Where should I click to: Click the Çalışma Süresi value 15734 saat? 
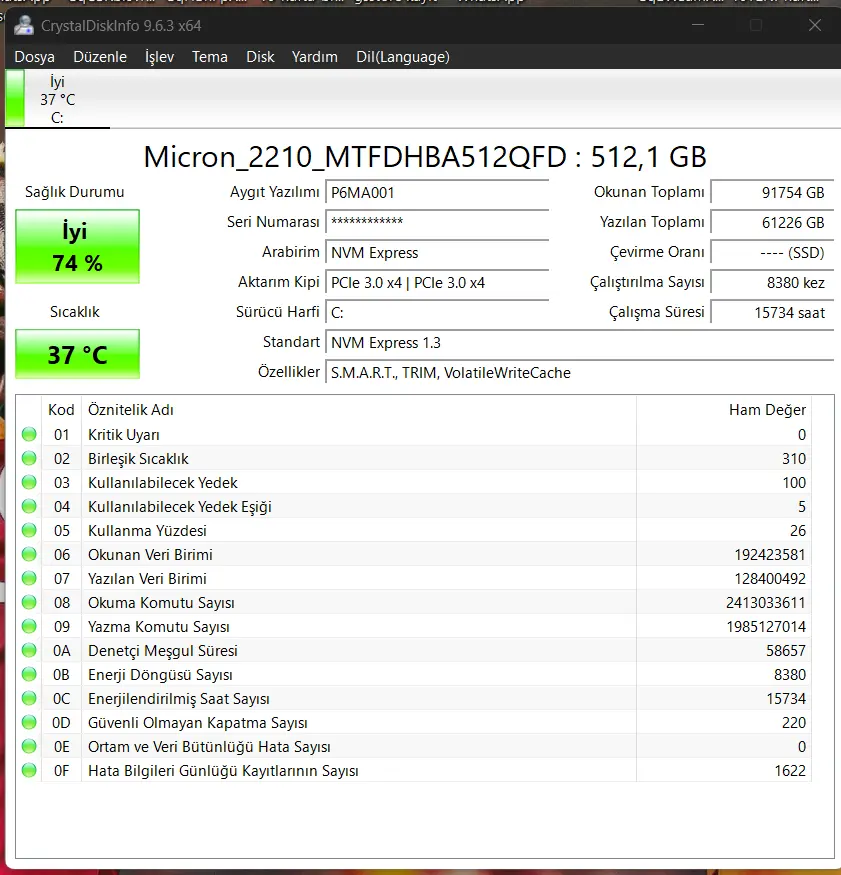pos(772,312)
